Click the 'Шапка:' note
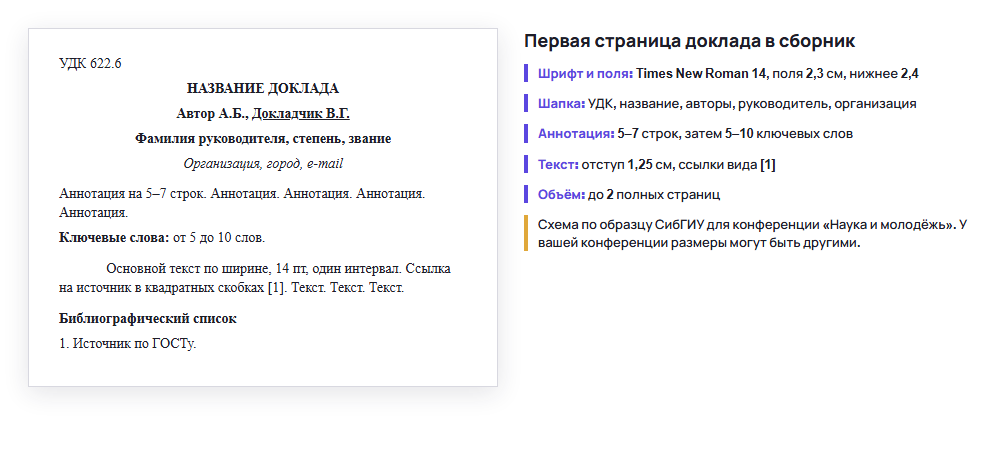Viewport: 1000px width, 460px height. pos(721,103)
